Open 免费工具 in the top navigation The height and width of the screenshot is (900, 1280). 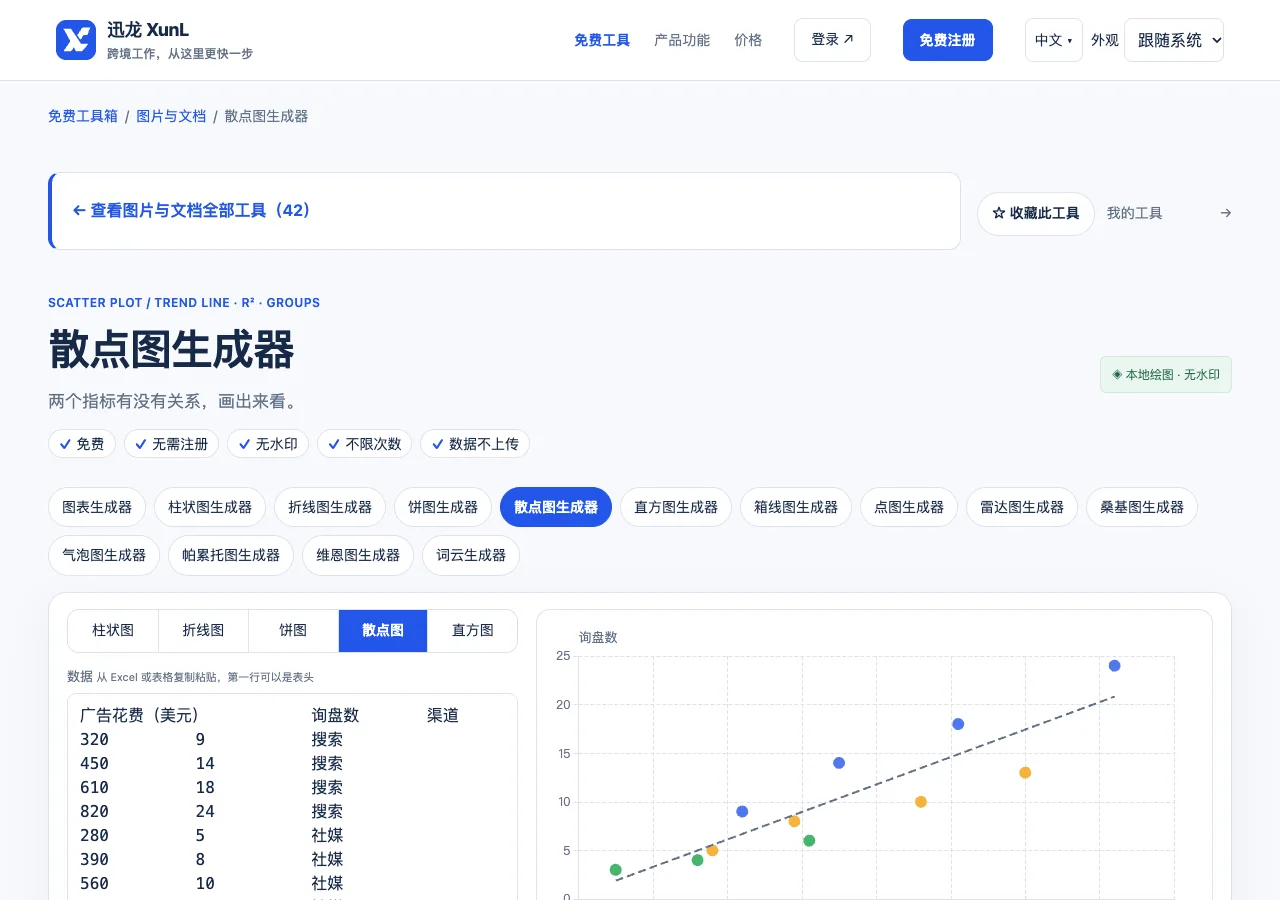[x=602, y=40]
